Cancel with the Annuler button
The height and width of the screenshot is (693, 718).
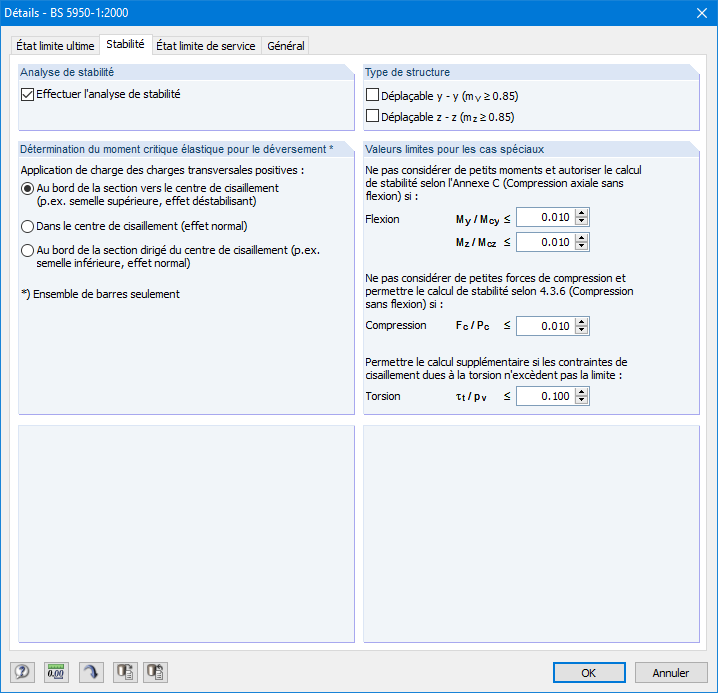click(671, 673)
